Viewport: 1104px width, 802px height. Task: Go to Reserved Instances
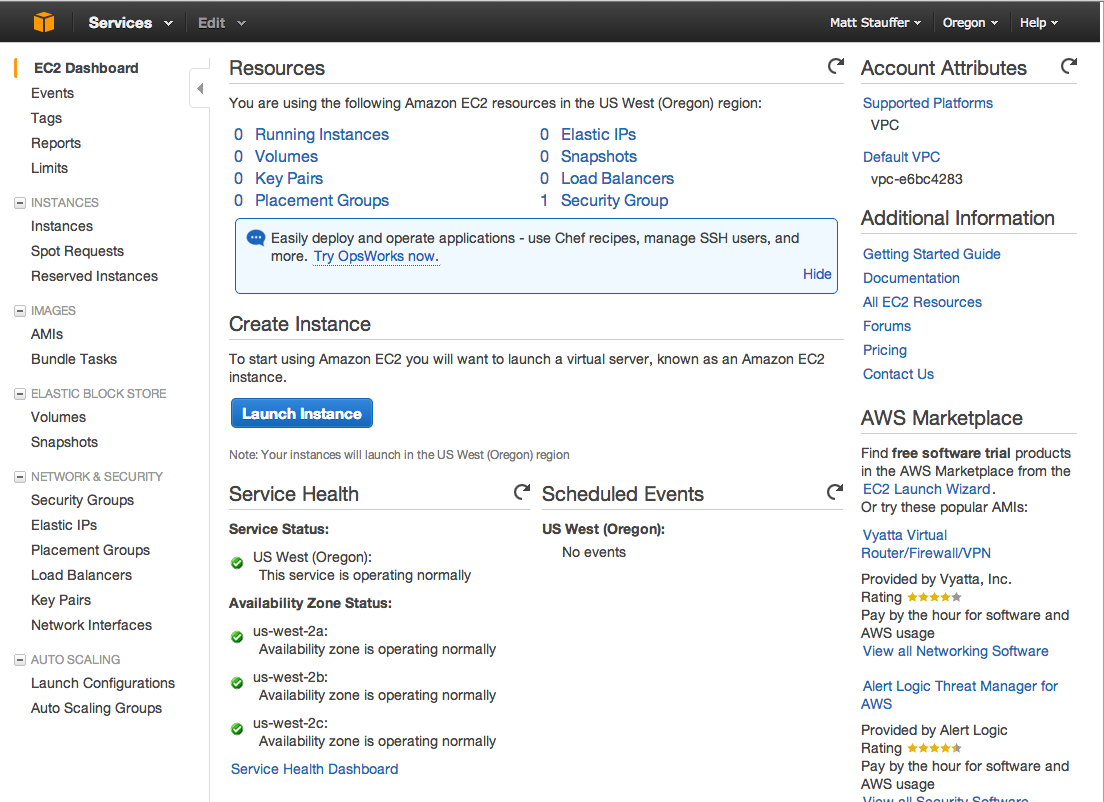tap(94, 276)
